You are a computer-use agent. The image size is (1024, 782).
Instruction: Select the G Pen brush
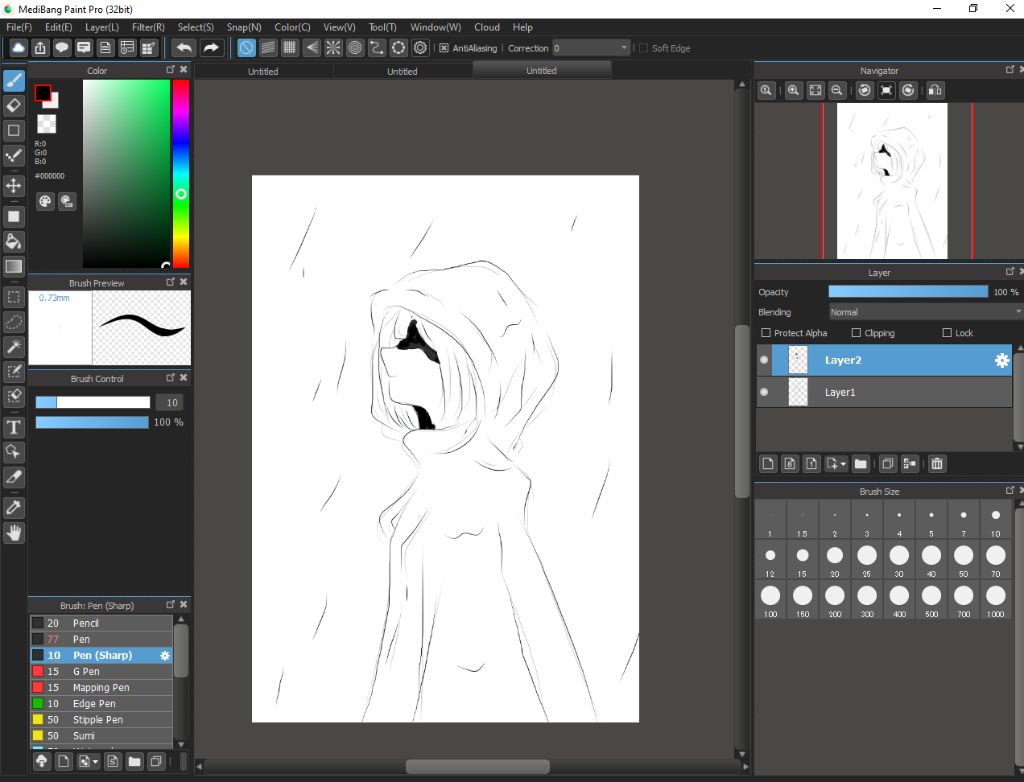(101, 671)
